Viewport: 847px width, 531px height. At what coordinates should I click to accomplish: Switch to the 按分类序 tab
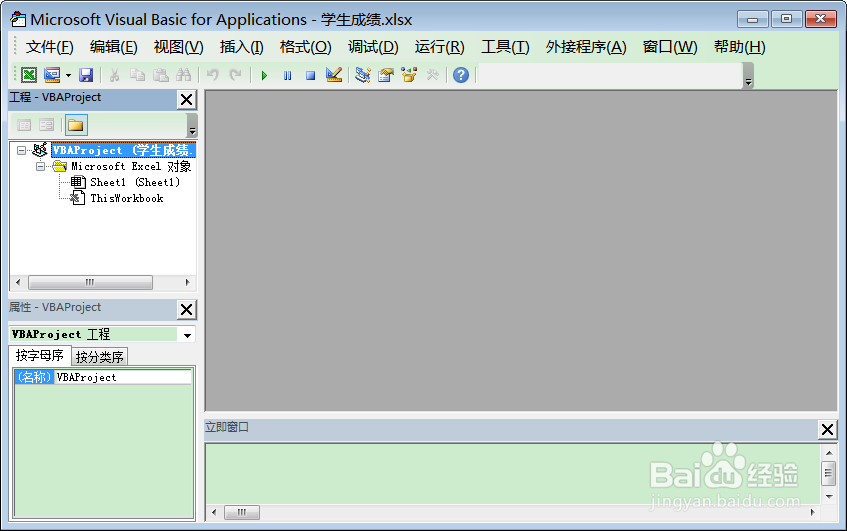(x=100, y=357)
